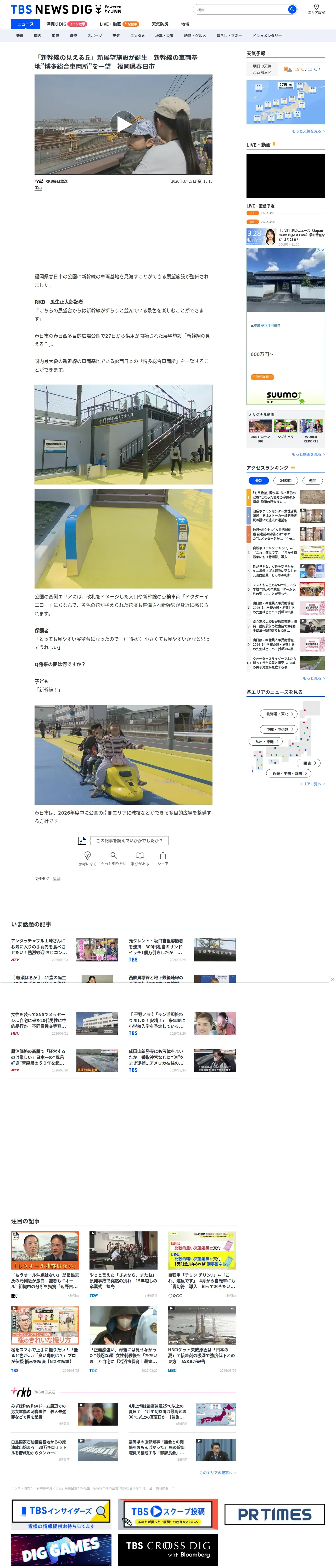Viewport: 336px width, 1568px height.
Task: Select the 最新 ranking filter
Action: (x=259, y=480)
